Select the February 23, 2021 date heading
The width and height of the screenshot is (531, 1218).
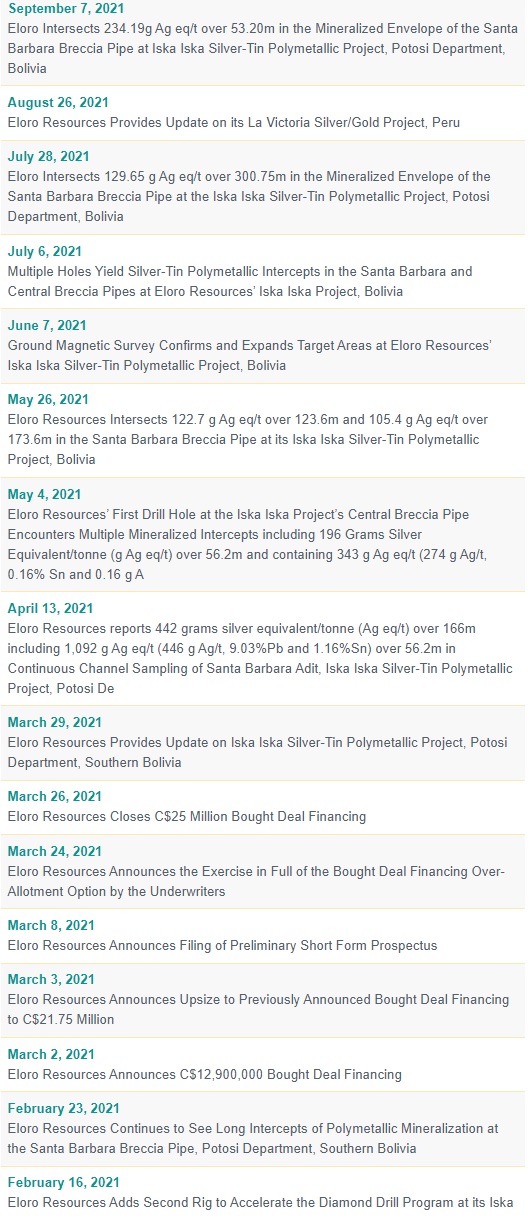click(x=63, y=1108)
